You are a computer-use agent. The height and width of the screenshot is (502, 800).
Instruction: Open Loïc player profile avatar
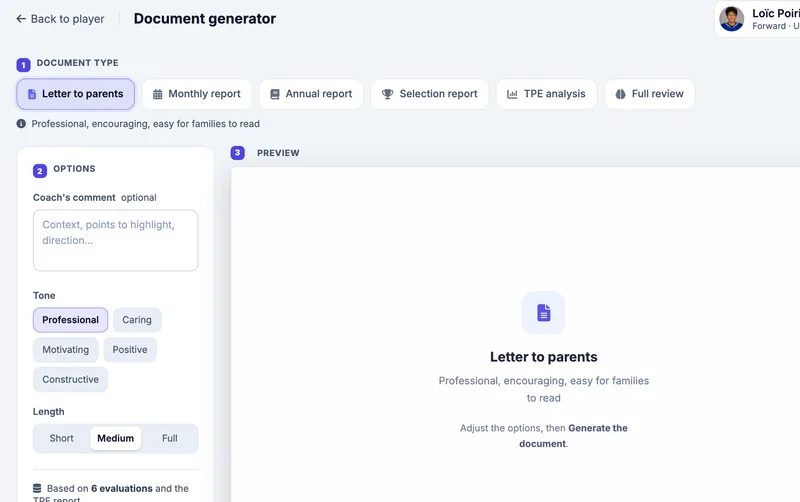pyautogui.click(x=732, y=19)
